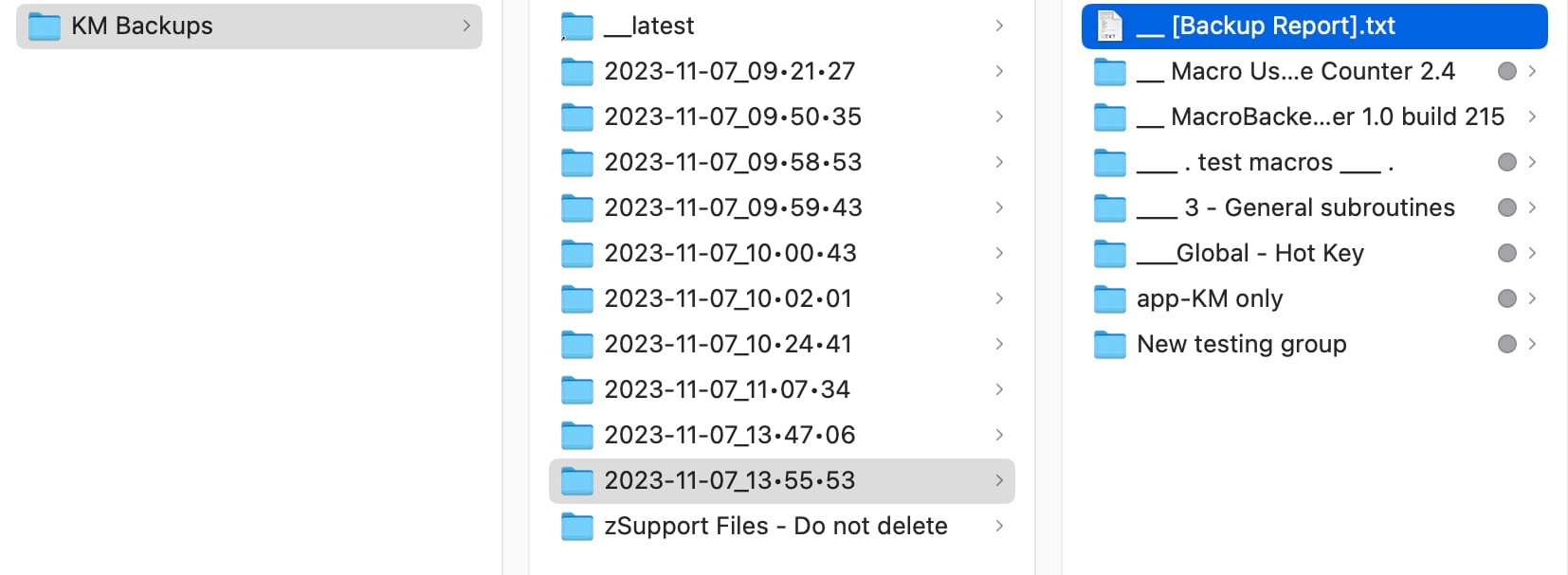The width and height of the screenshot is (1568, 575).
Task: Click the New testing group folder icon
Action: coord(1110,345)
